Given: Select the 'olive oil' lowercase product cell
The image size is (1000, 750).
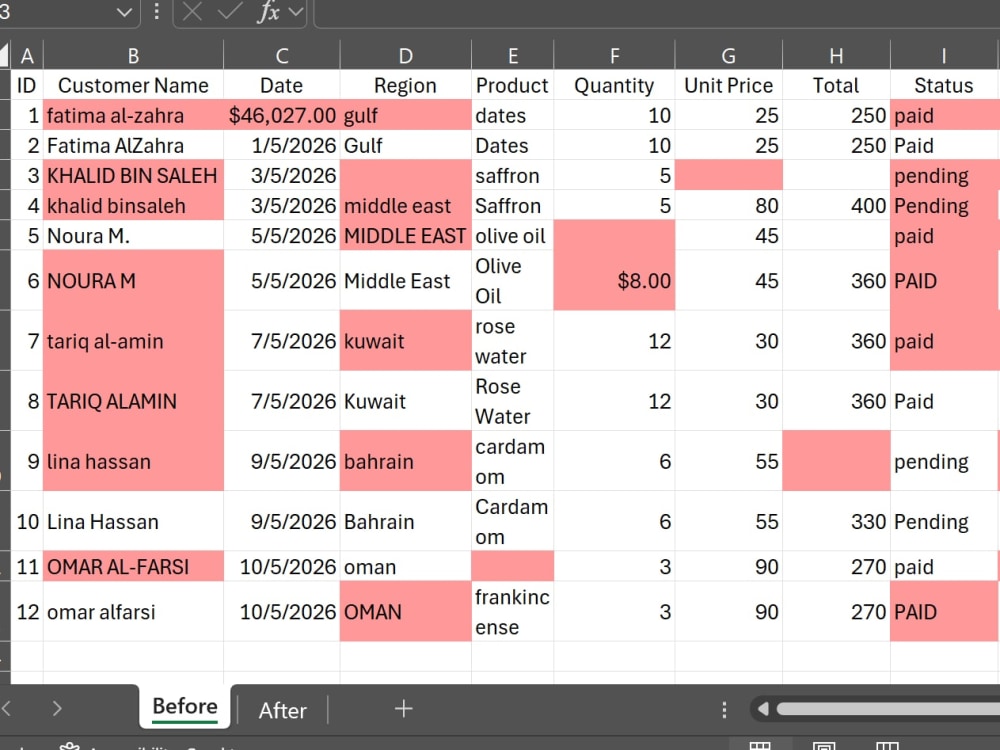Looking at the screenshot, I should point(513,235).
